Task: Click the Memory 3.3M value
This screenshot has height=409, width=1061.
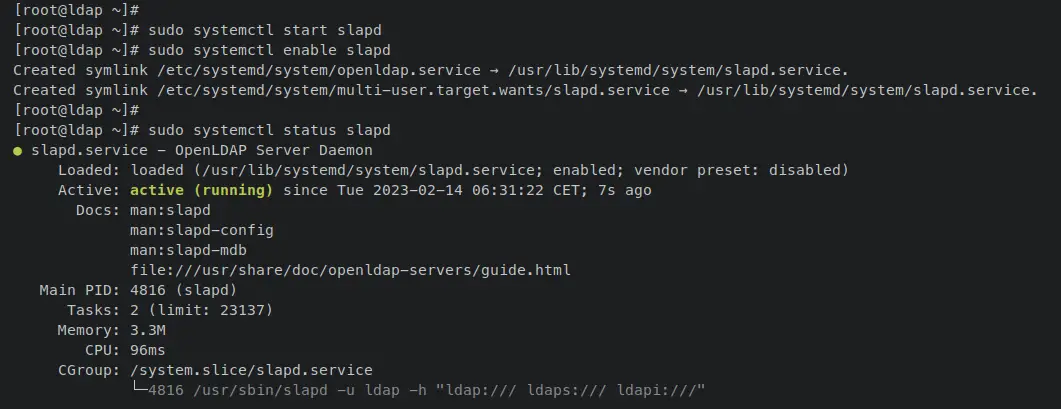Action: click(148, 330)
